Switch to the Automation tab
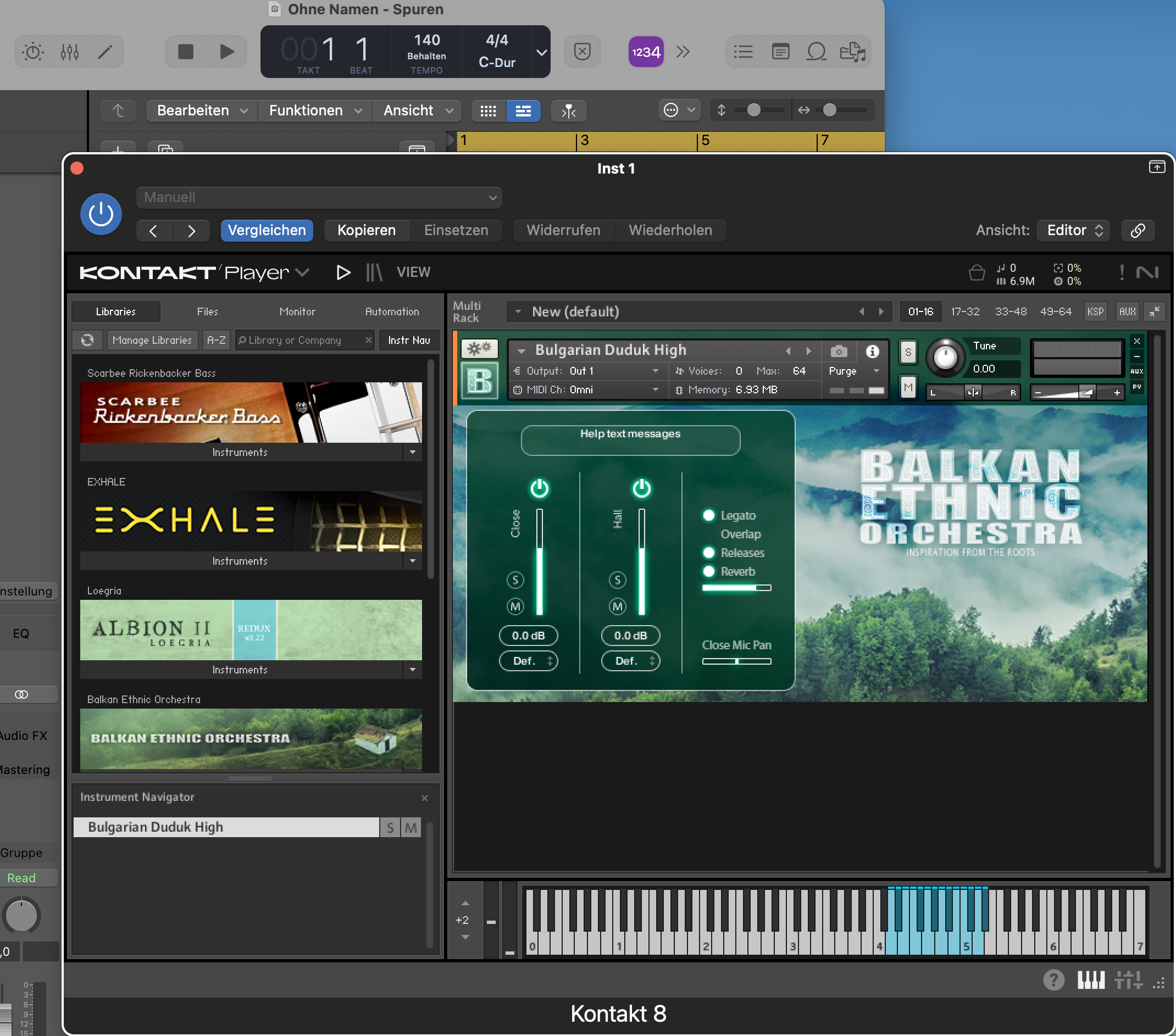The image size is (1176, 1036). tap(392, 312)
